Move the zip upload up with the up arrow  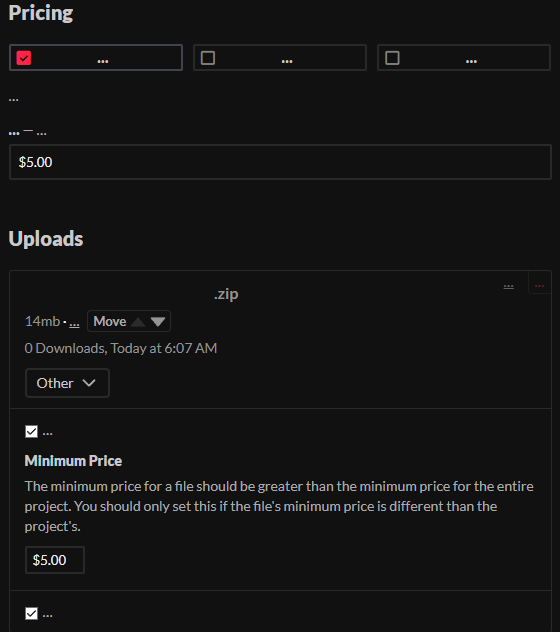point(138,322)
